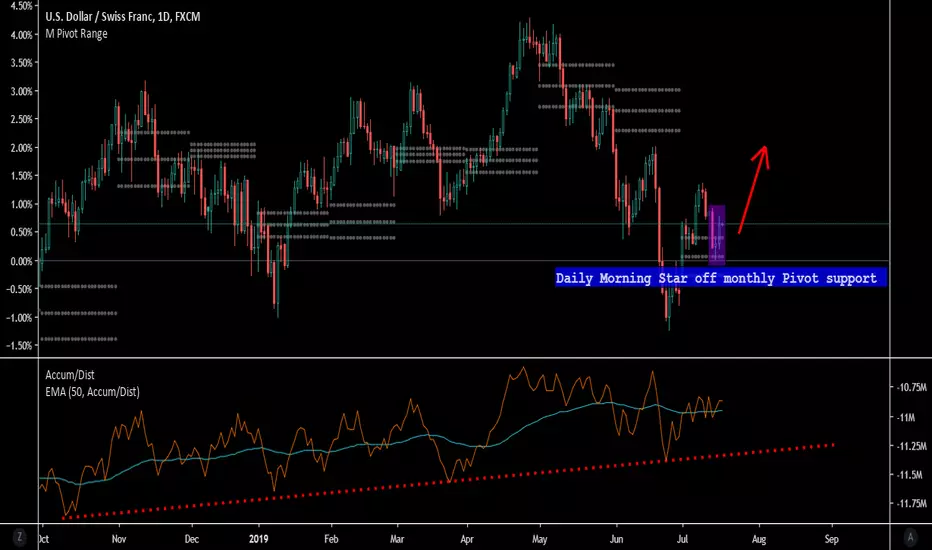Click the Z timezone button at bottom left
932x550 pixels.
(x=20, y=537)
